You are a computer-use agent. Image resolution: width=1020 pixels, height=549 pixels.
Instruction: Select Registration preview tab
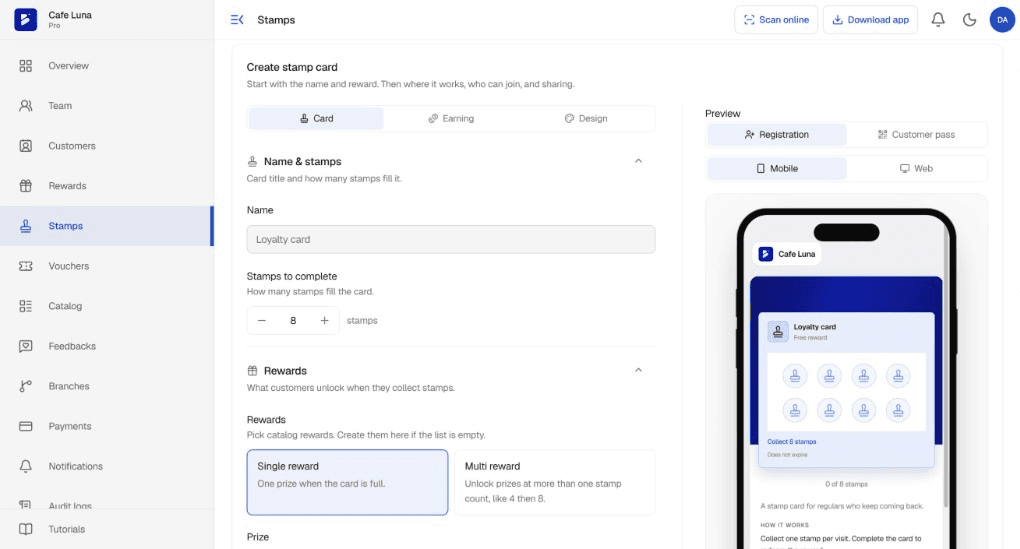point(777,135)
